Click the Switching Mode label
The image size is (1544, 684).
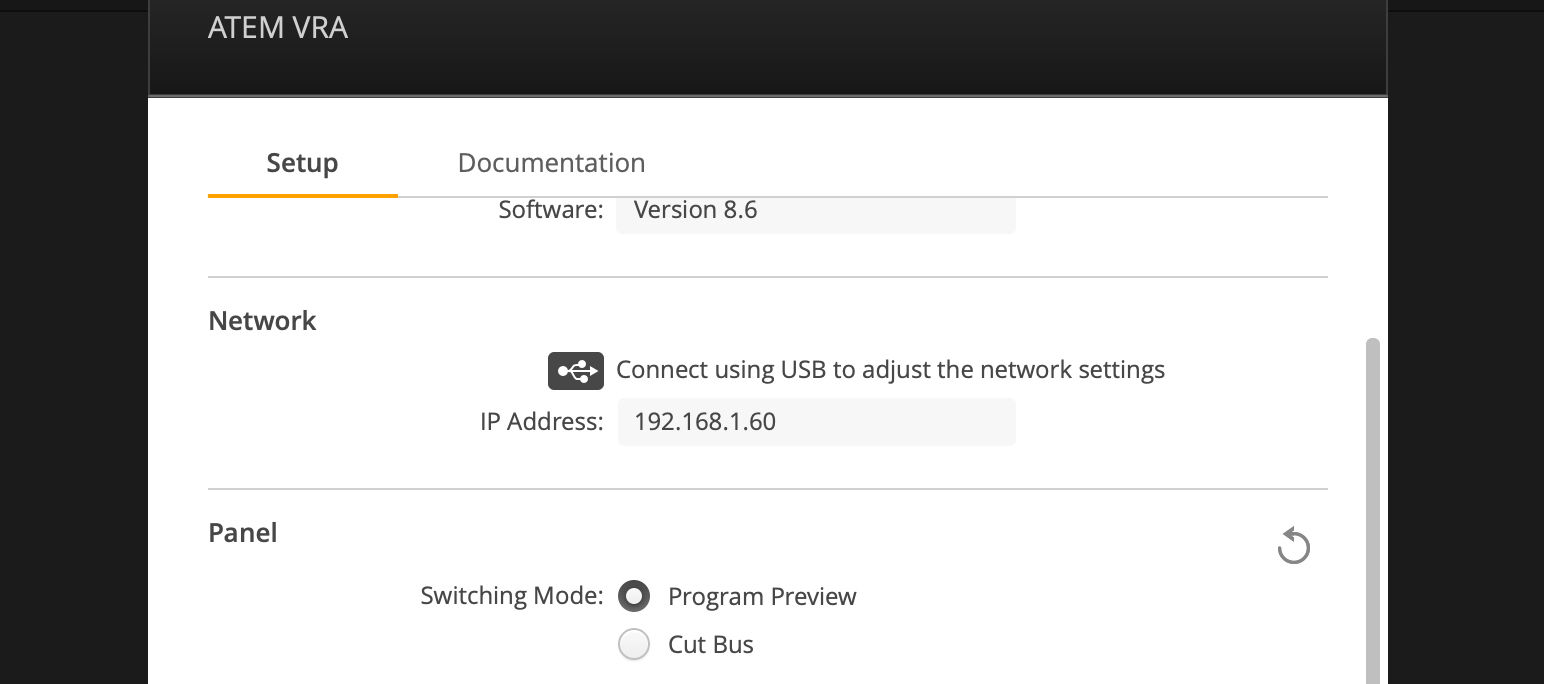pyautogui.click(x=512, y=596)
